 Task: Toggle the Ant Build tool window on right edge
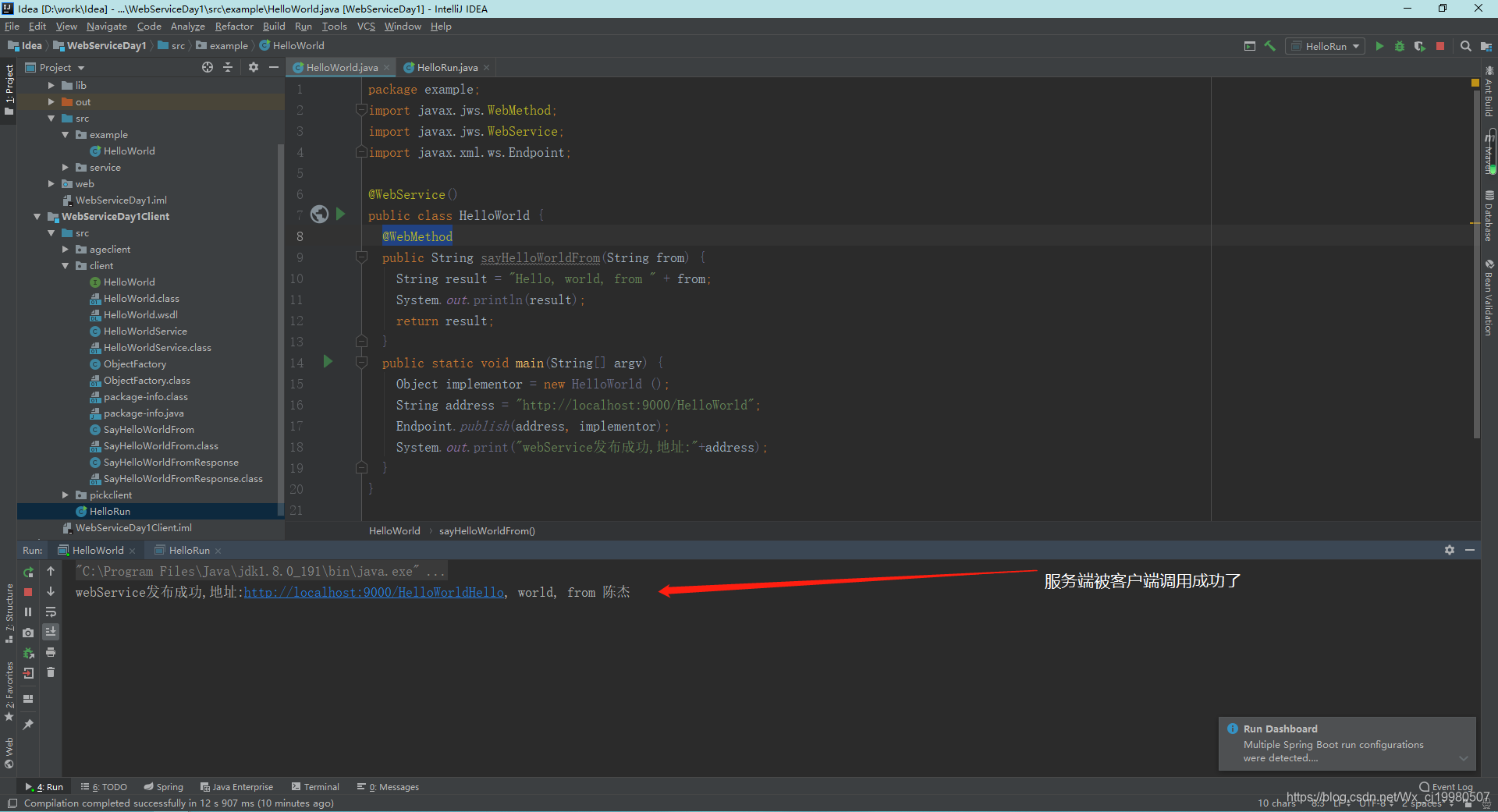pos(1489,92)
